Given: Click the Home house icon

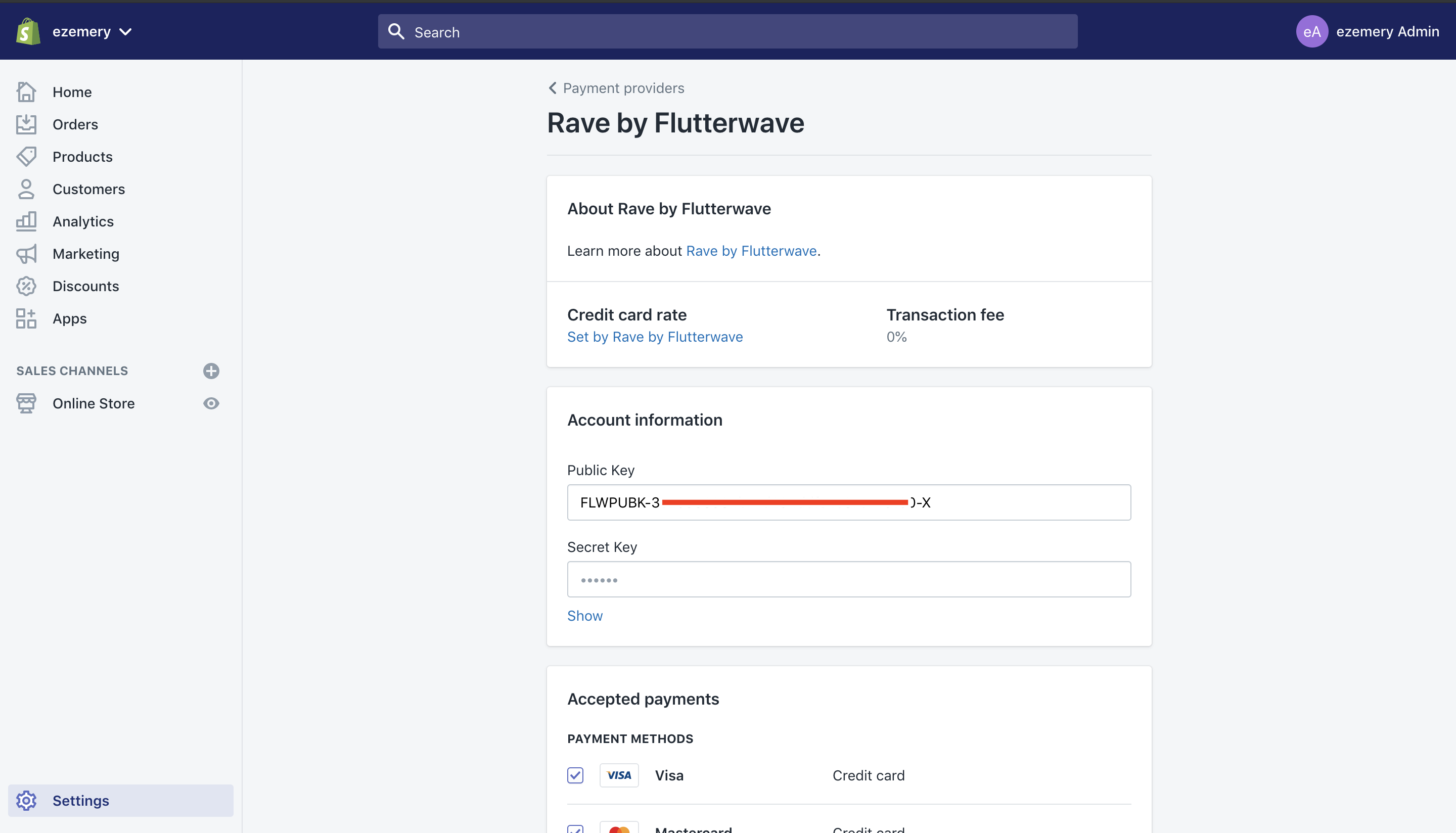Looking at the screenshot, I should 26,91.
